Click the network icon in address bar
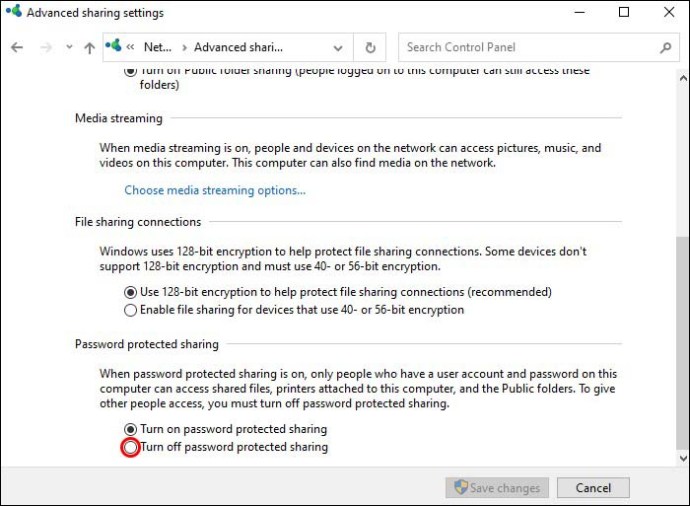This screenshot has height=506, width=690. [113, 46]
